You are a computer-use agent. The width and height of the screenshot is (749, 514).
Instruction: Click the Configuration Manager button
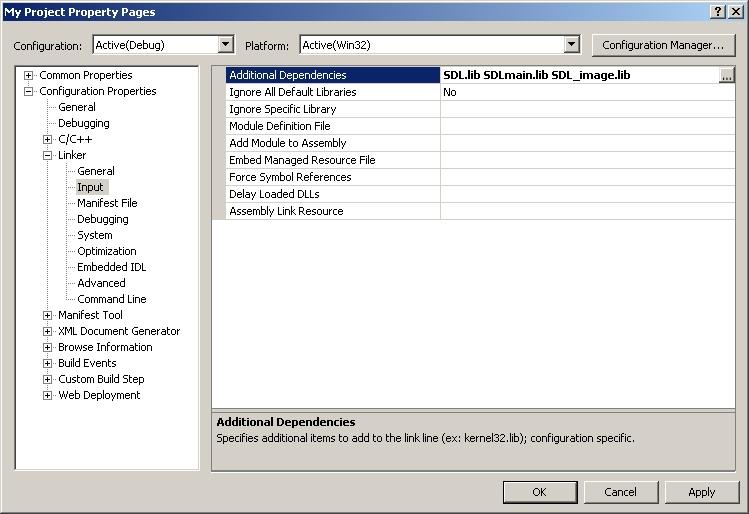coord(663,45)
